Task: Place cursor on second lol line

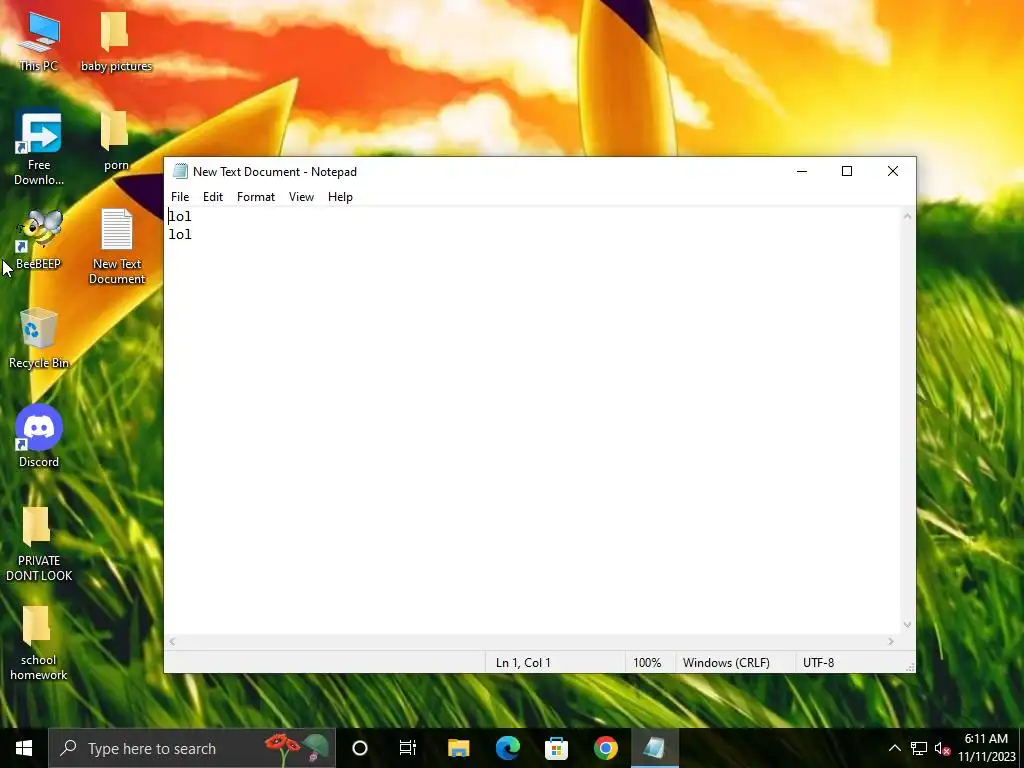Action: click(180, 234)
